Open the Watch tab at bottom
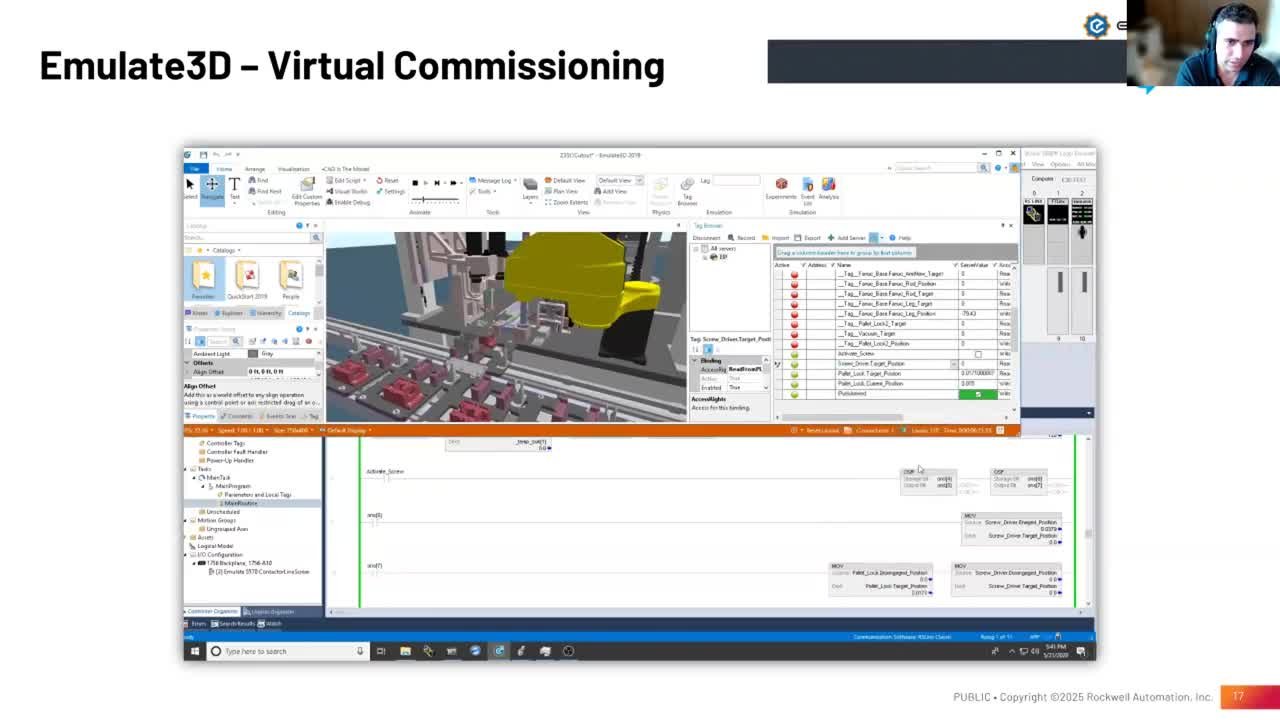Viewport: 1280px width, 720px height. tap(271, 624)
